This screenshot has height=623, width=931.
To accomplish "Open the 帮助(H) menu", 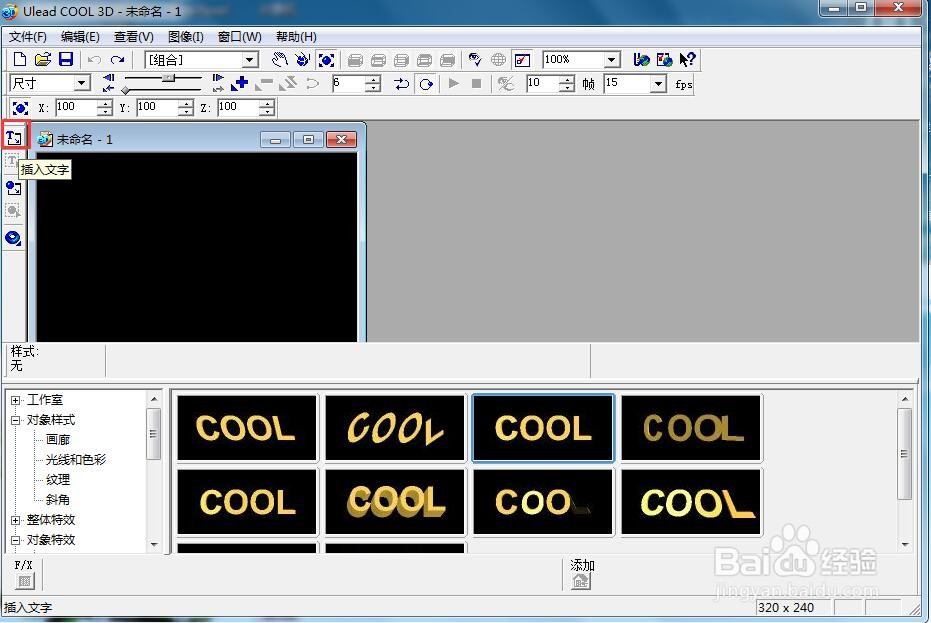I will pyautogui.click(x=296, y=37).
